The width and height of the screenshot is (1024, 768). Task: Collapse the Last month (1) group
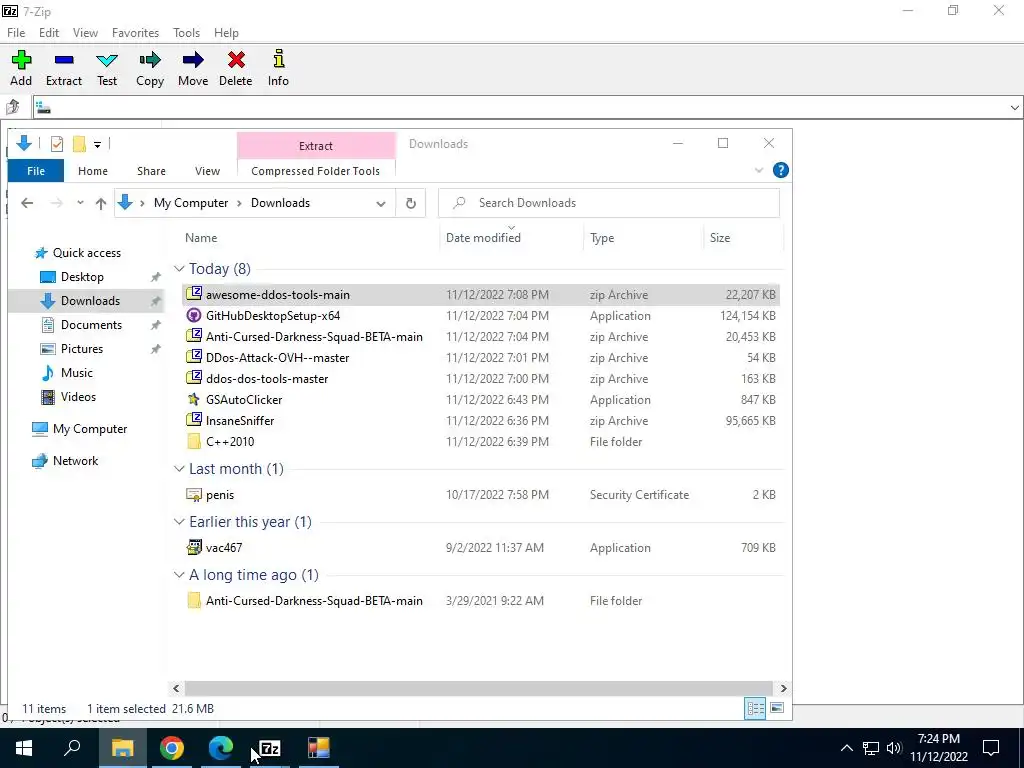179,468
